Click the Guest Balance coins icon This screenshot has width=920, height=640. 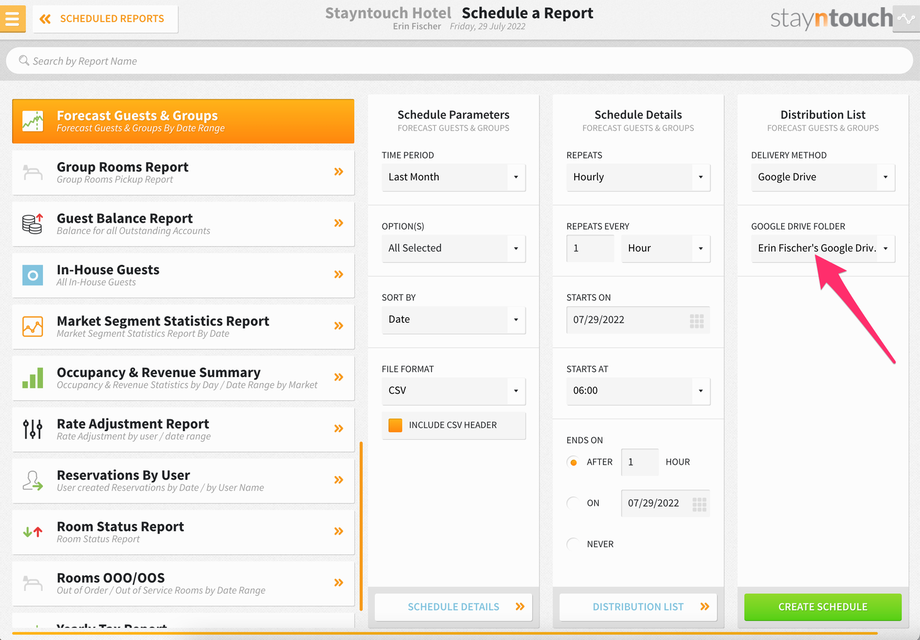point(32,224)
